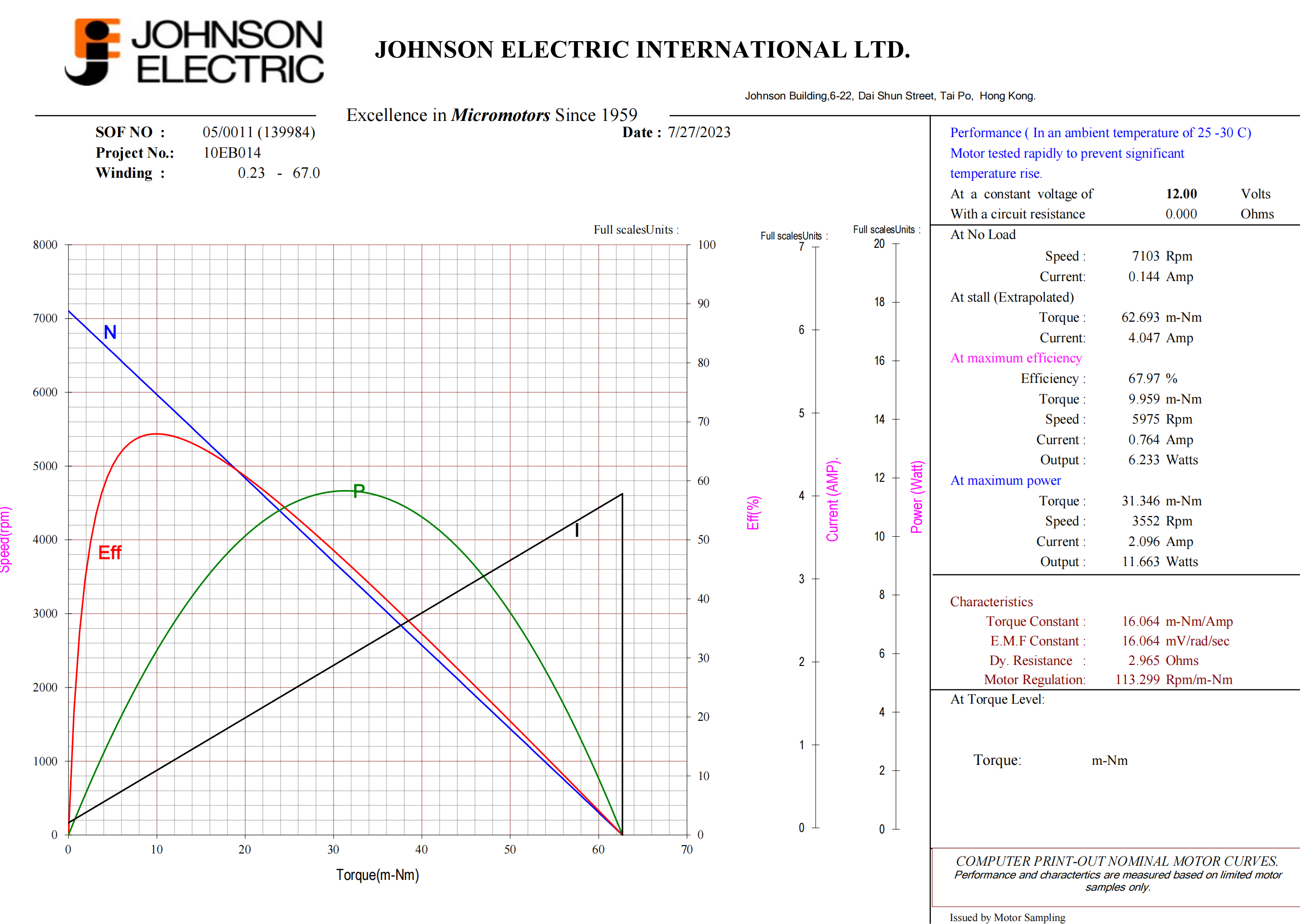The height and width of the screenshot is (924, 1302).
Task: Click the stall current value "4.047"
Action: [x=1144, y=338]
